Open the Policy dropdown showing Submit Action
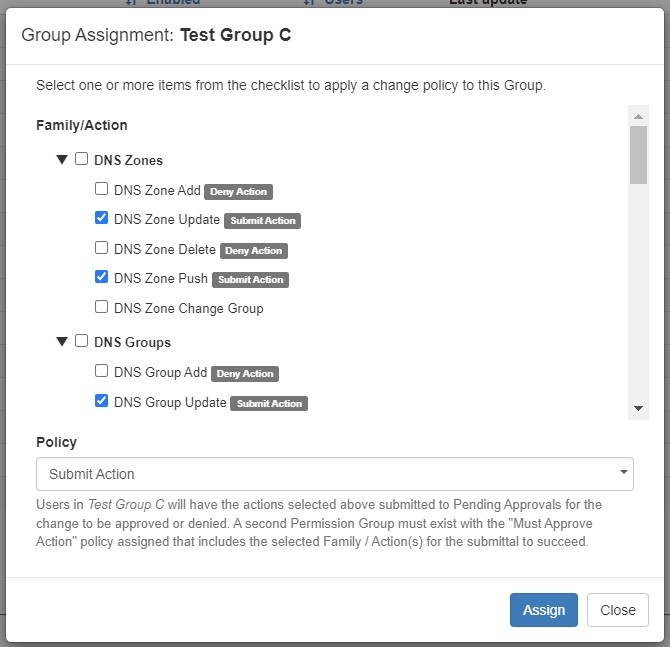The width and height of the screenshot is (670, 647). (334, 474)
